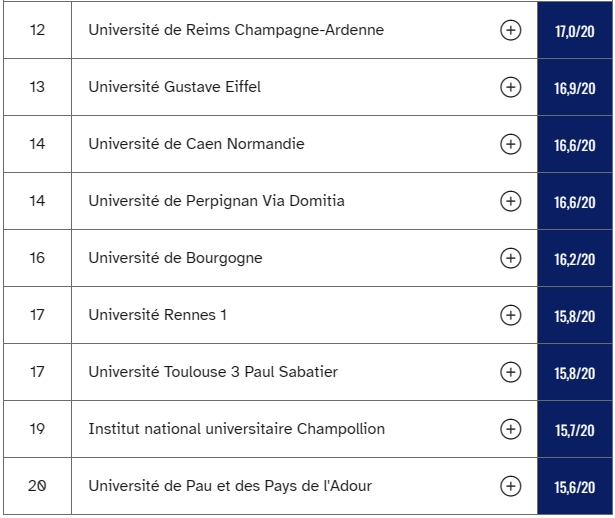The image size is (615, 518).
Task: Select rank 20 cell
Action: pyautogui.click(x=37, y=486)
